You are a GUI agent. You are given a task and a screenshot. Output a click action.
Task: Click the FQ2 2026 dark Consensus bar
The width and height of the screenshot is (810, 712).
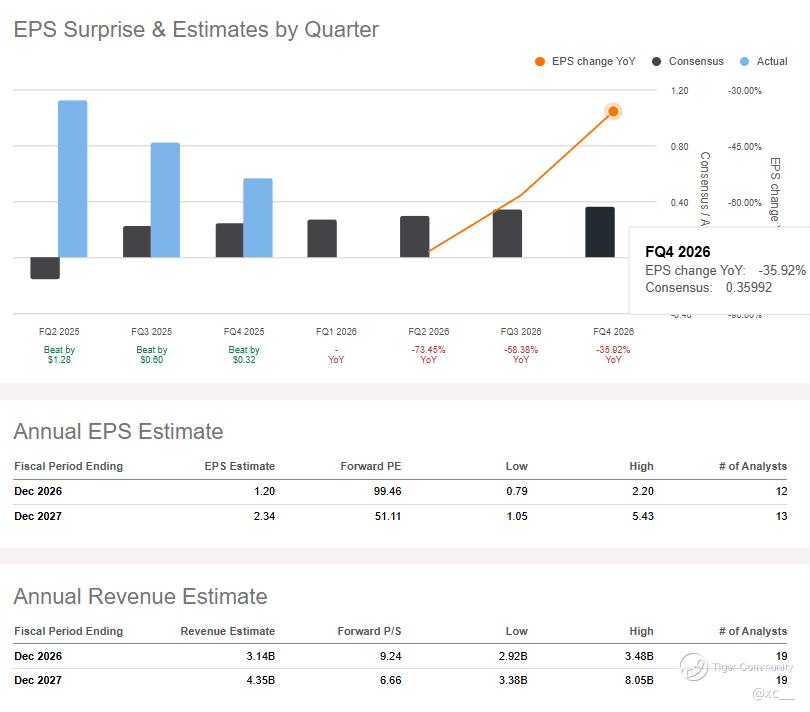click(x=414, y=237)
